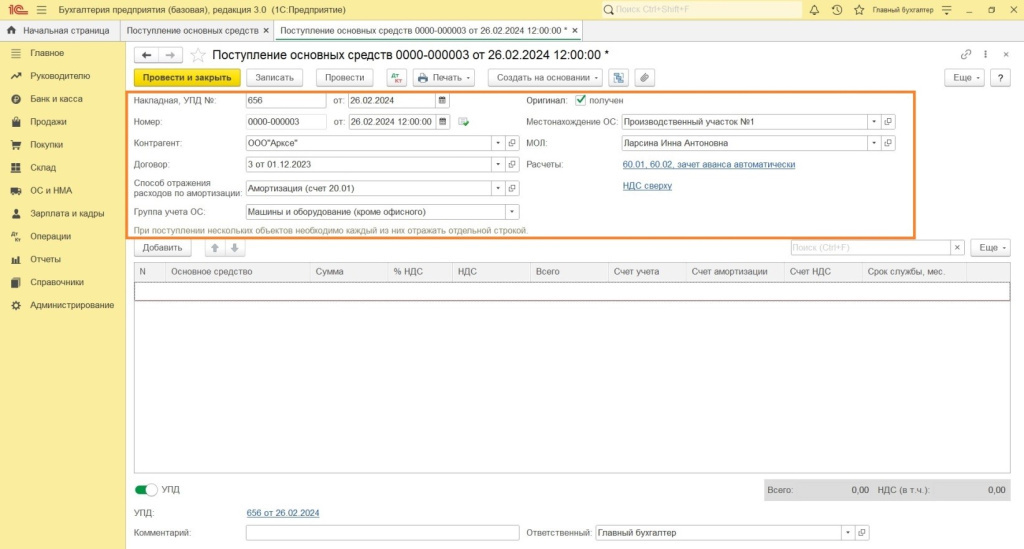Viewport: 1024px width, 549px height.
Task: Uncheck the Оригинал получен checkbox
Action: pyautogui.click(x=580, y=100)
